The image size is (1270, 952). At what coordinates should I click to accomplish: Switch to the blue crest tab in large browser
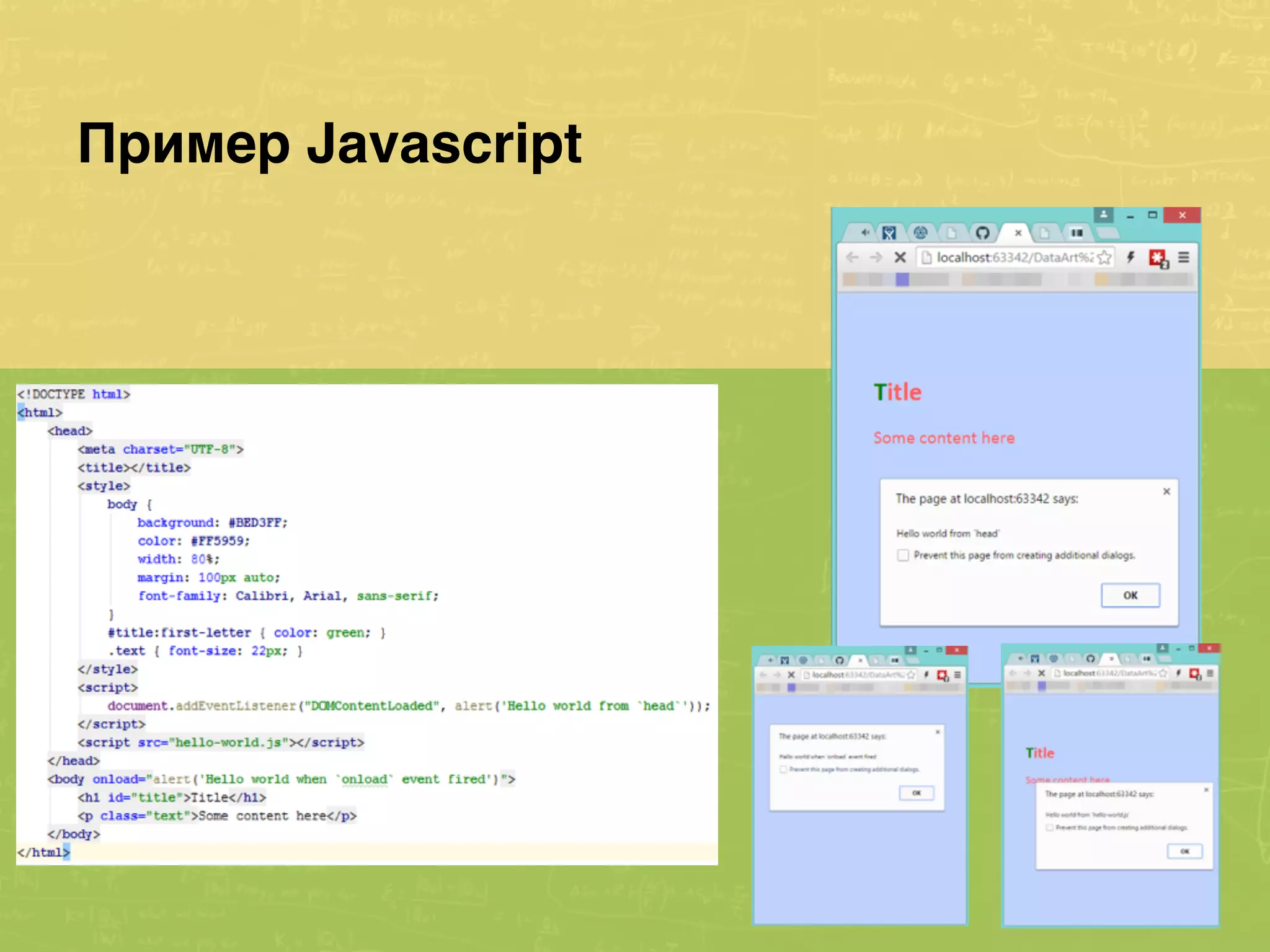point(889,233)
